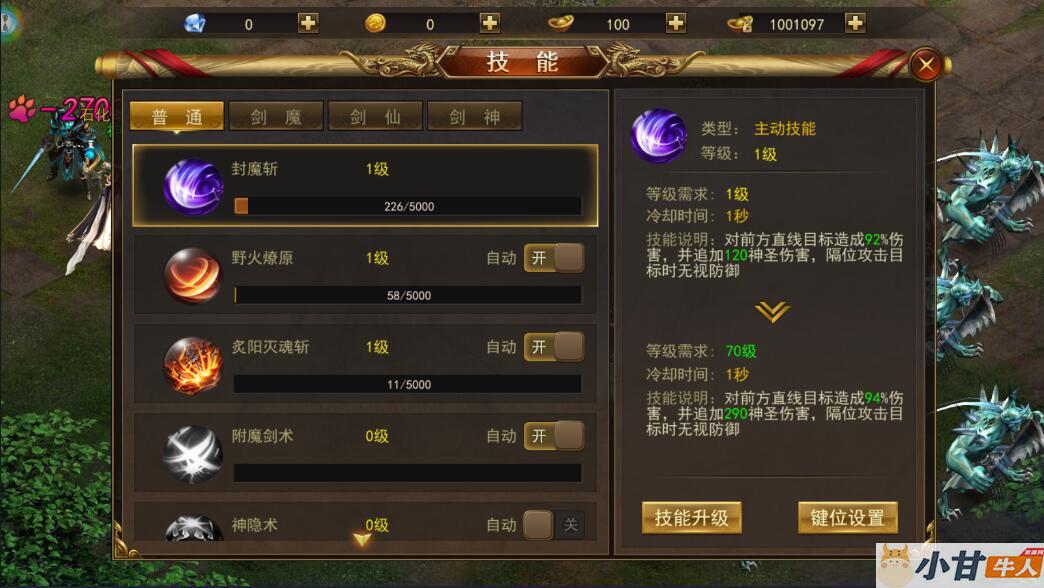This screenshot has width=1044, height=588.
Task: Toggle auto-cast switch for 野火燎原
Action: tap(554, 258)
